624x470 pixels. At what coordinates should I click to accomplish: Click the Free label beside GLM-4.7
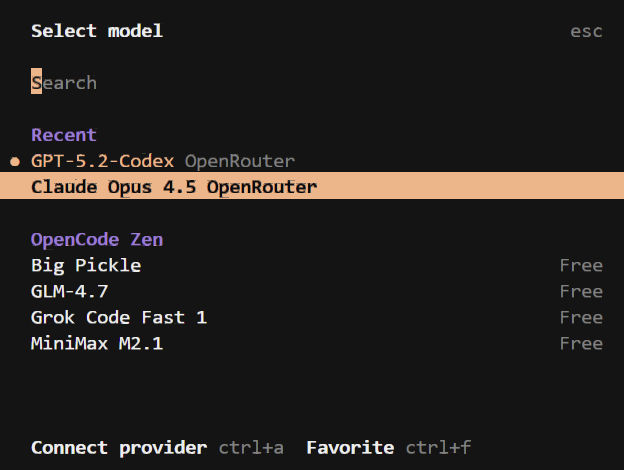(x=581, y=291)
